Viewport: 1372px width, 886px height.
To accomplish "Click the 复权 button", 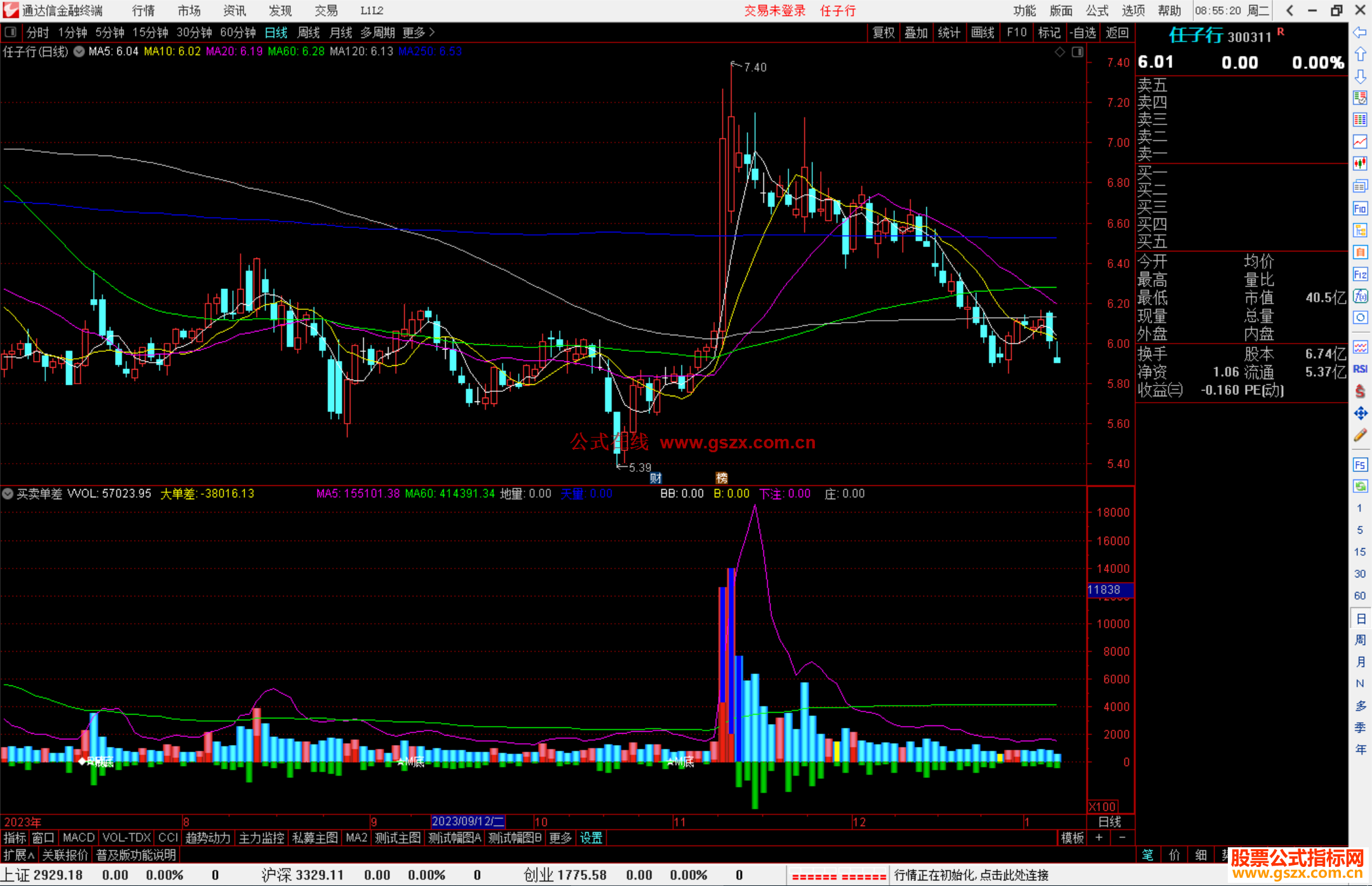I will coord(883,32).
